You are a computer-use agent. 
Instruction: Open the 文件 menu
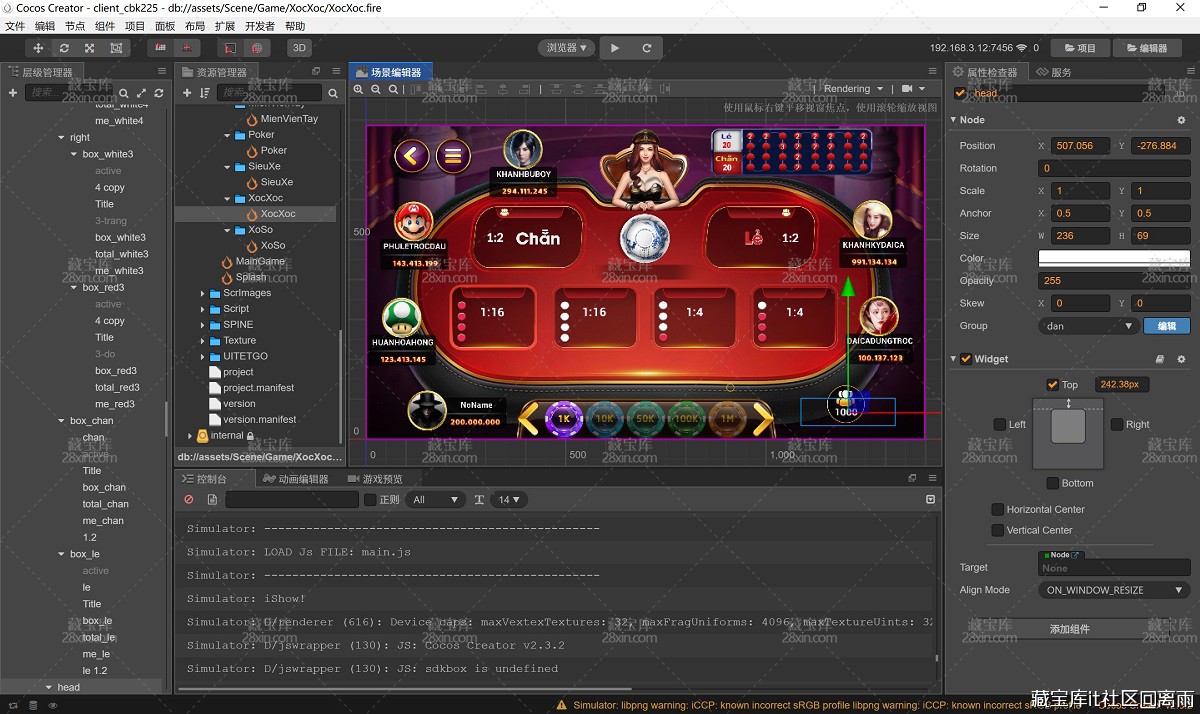pos(15,26)
